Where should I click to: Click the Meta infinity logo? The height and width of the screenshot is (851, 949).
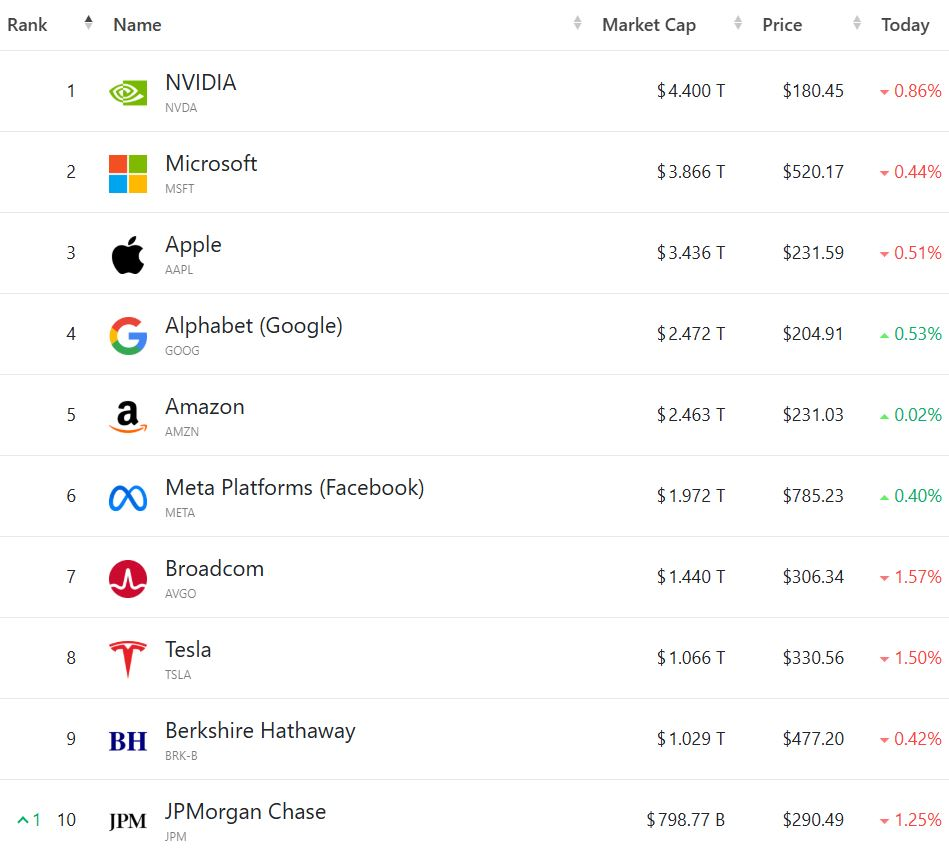[128, 498]
